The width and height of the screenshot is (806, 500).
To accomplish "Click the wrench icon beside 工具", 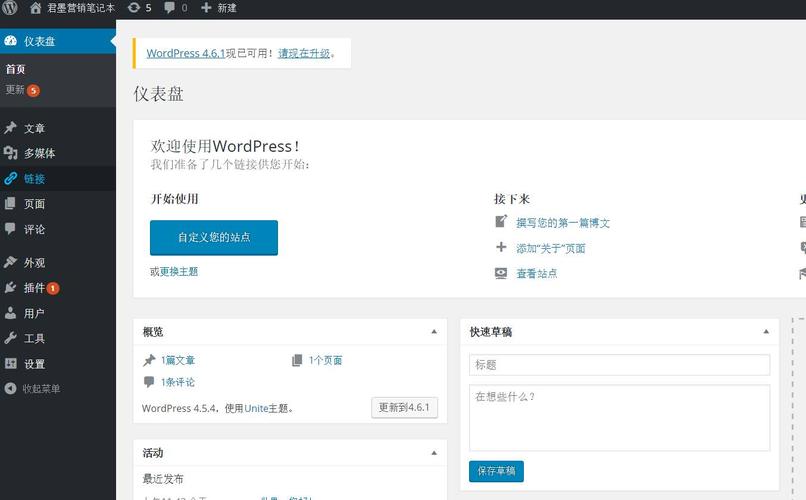I will [10, 338].
